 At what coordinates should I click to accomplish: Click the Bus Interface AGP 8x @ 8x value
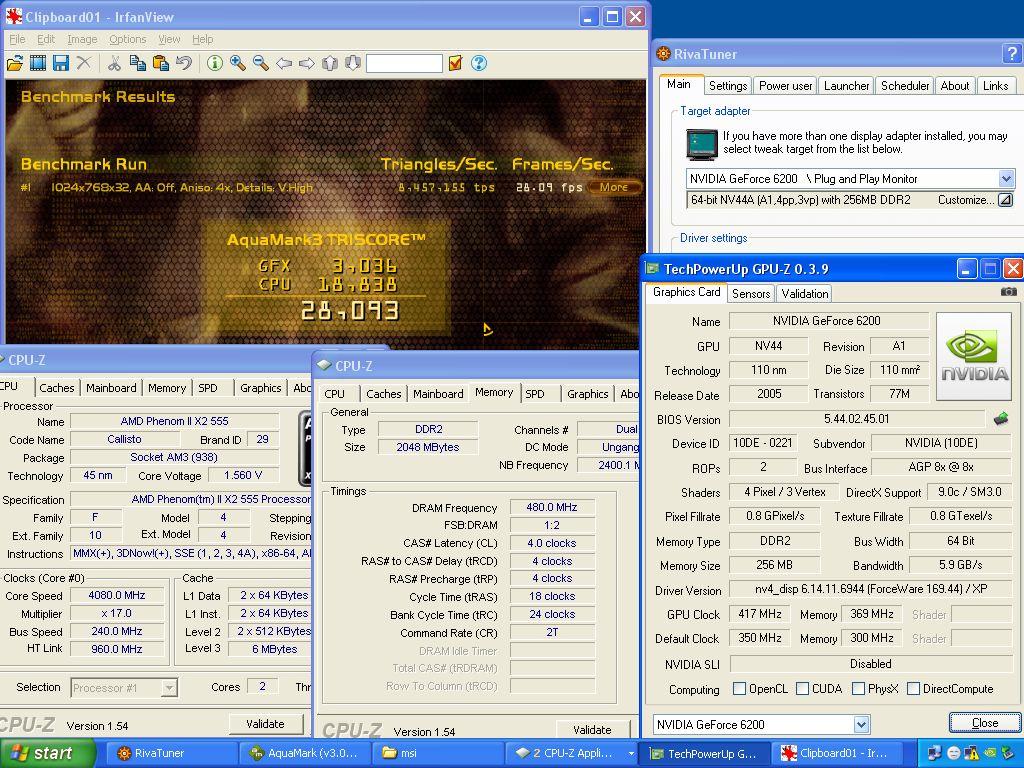pyautogui.click(x=941, y=467)
